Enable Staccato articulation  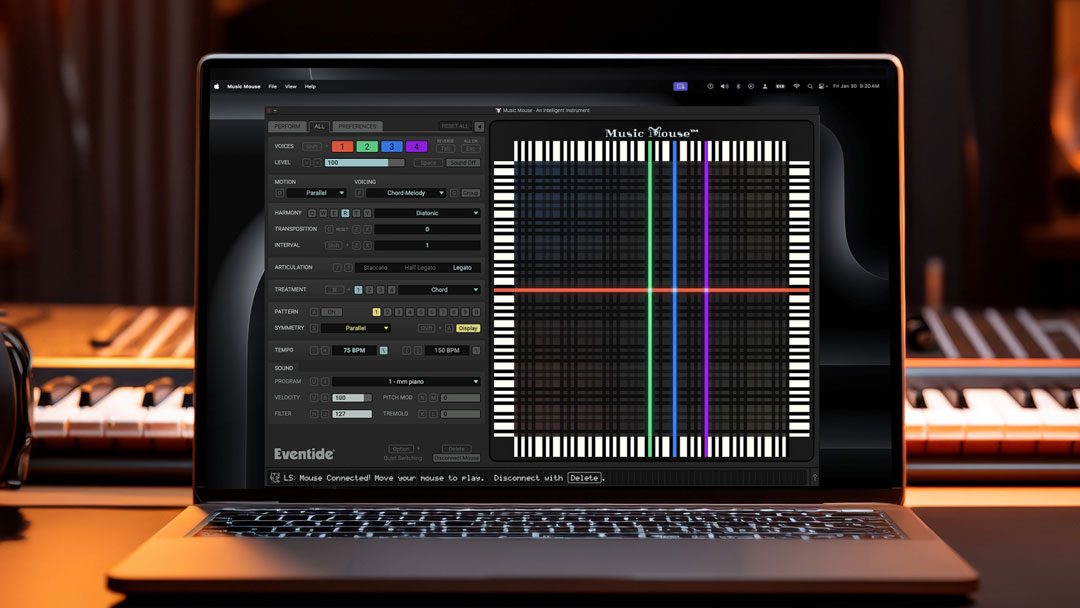click(x=373, y=266)
